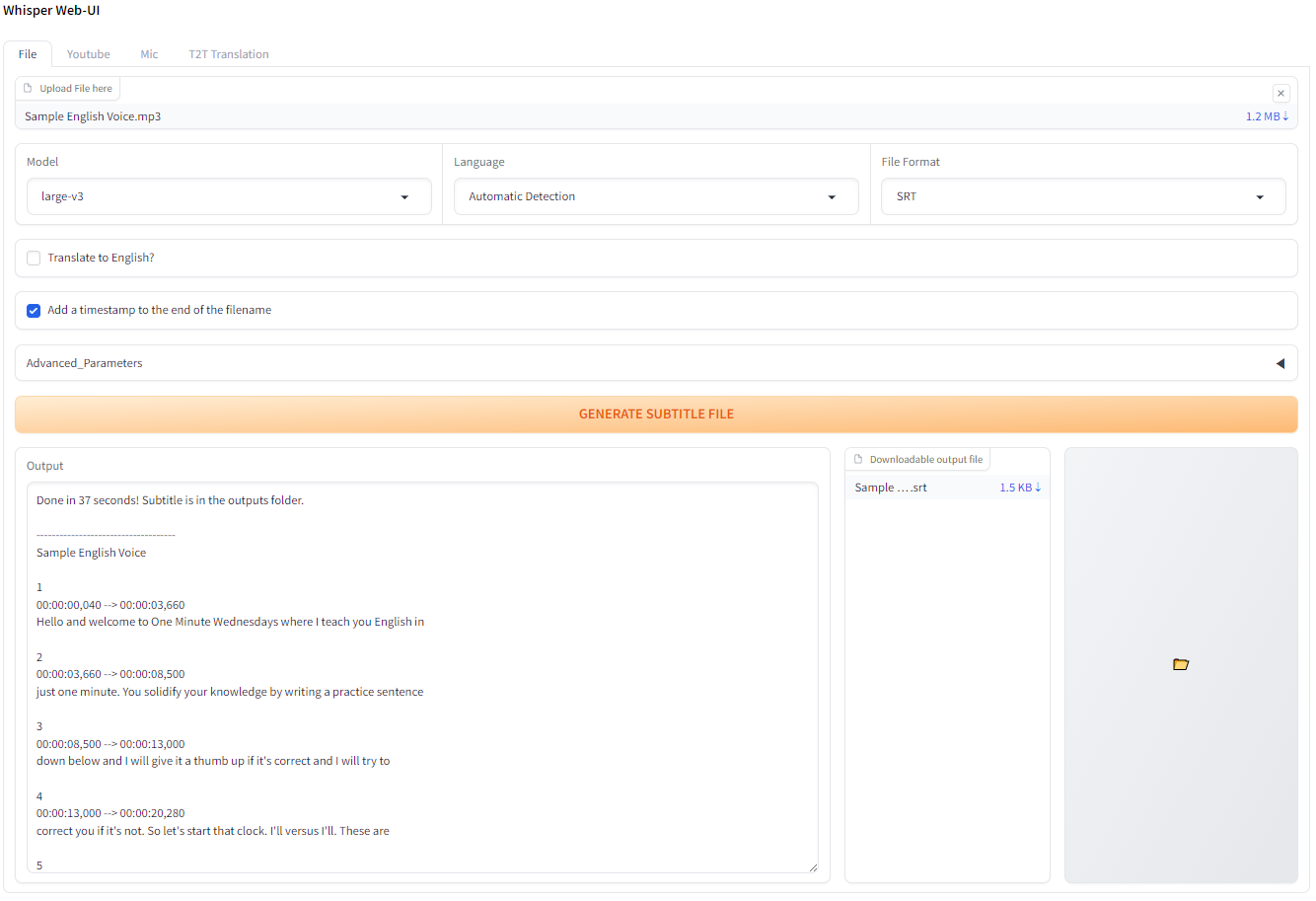
Task: Open the Model dropdown showing large-v3
Action: pos(228,196)
